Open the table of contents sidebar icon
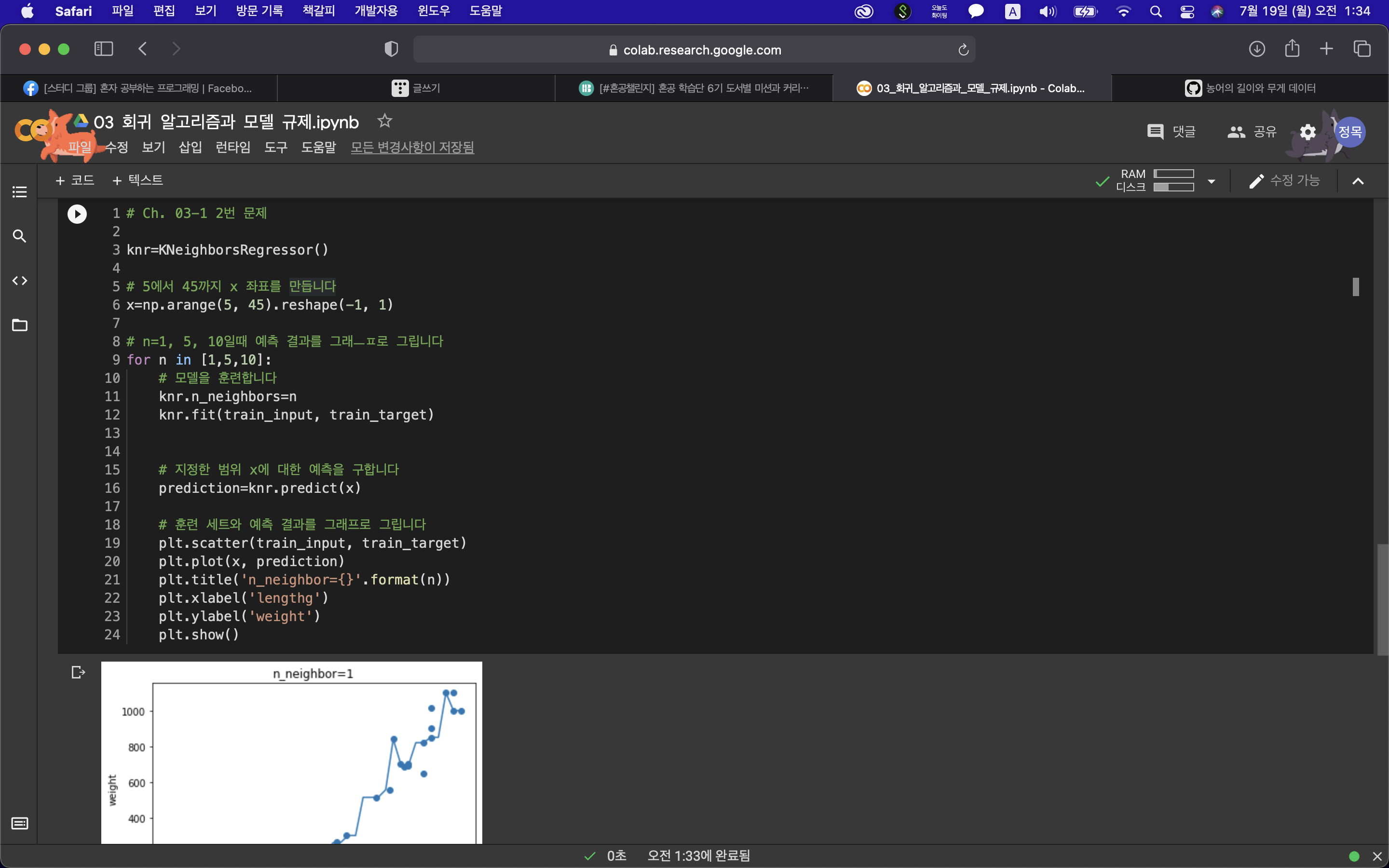This screenshot has height=868, width=1389. pos(19,192)
